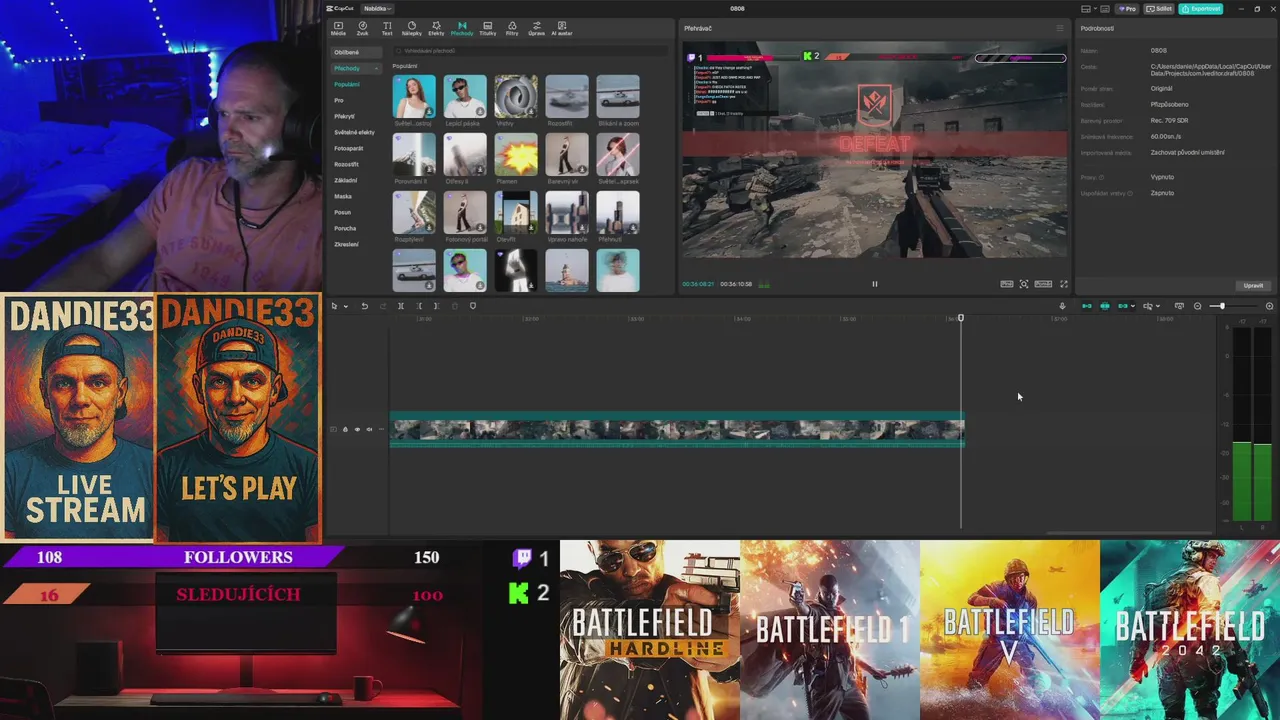
Task: Click download icon on Lepicí páska transition
Action: point(480,111)
